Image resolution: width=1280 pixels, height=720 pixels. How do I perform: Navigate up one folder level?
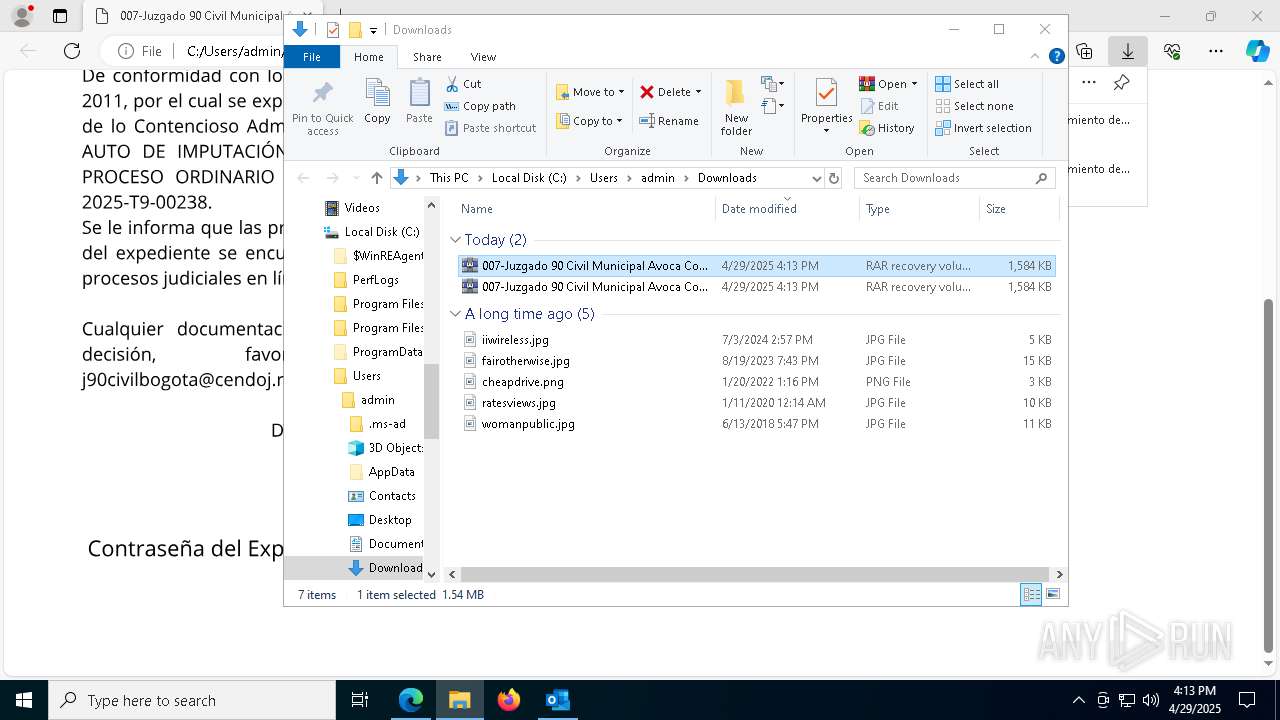point(376,178)
